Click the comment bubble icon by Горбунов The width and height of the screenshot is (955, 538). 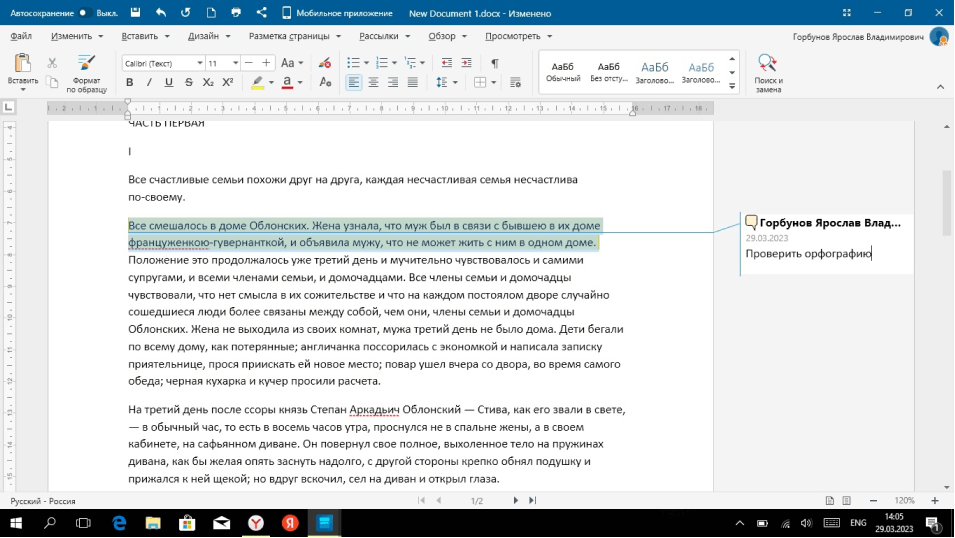click(752, 222)
